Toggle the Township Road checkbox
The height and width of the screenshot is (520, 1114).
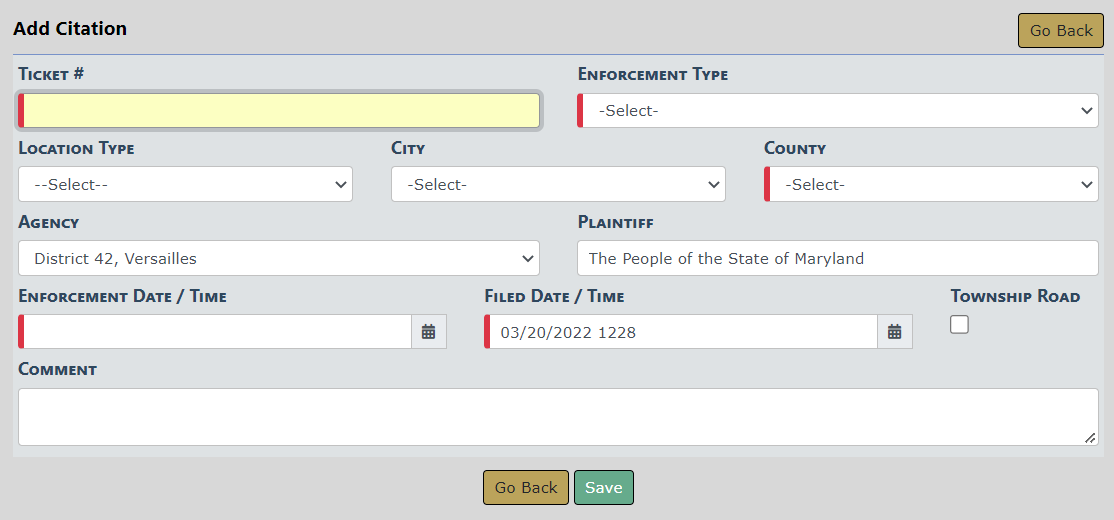[x=959, y=324]
